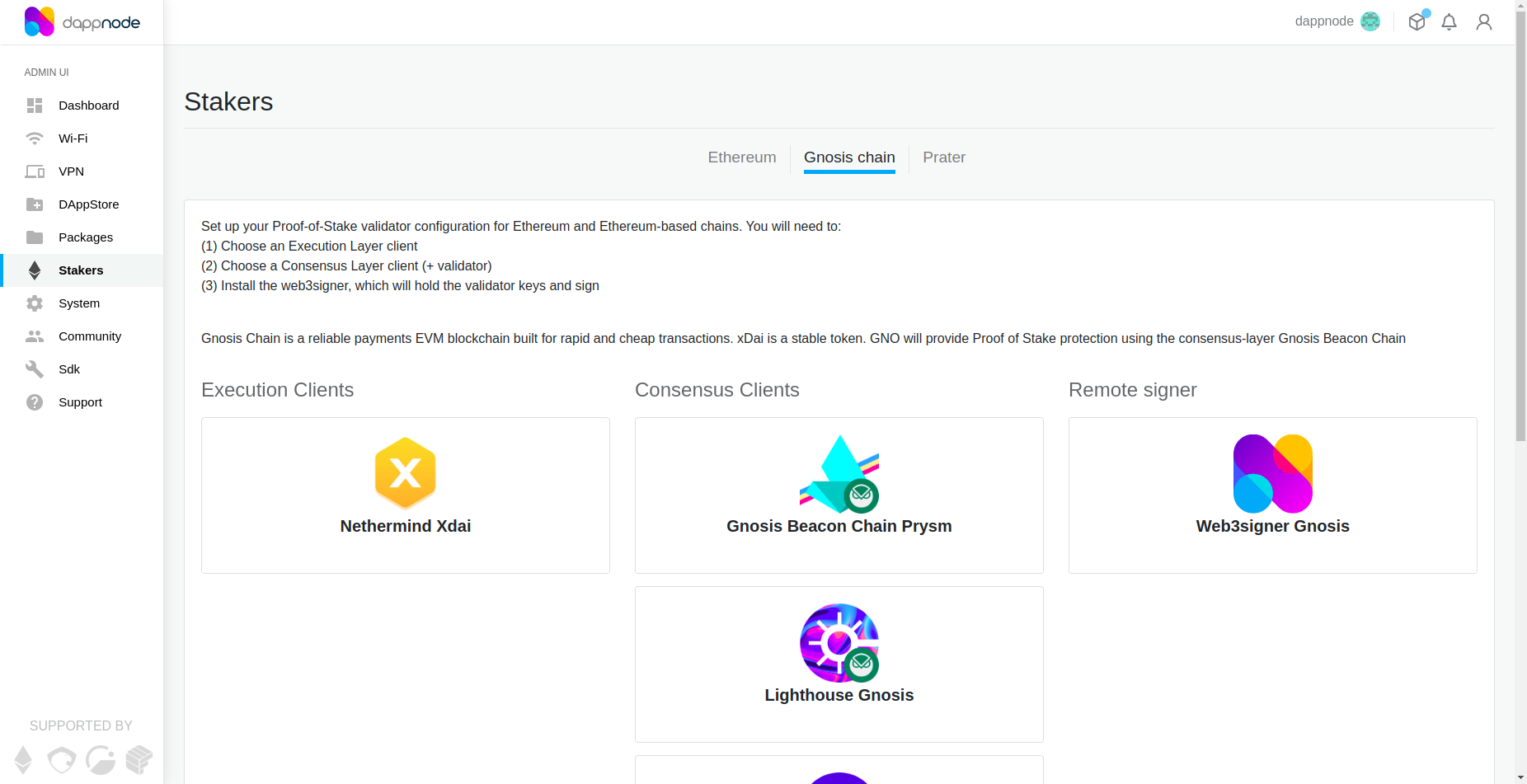This screenshot has height=784, width=1527.
Task: Click the Execution Clients heading
Action: tap(277, 390)
